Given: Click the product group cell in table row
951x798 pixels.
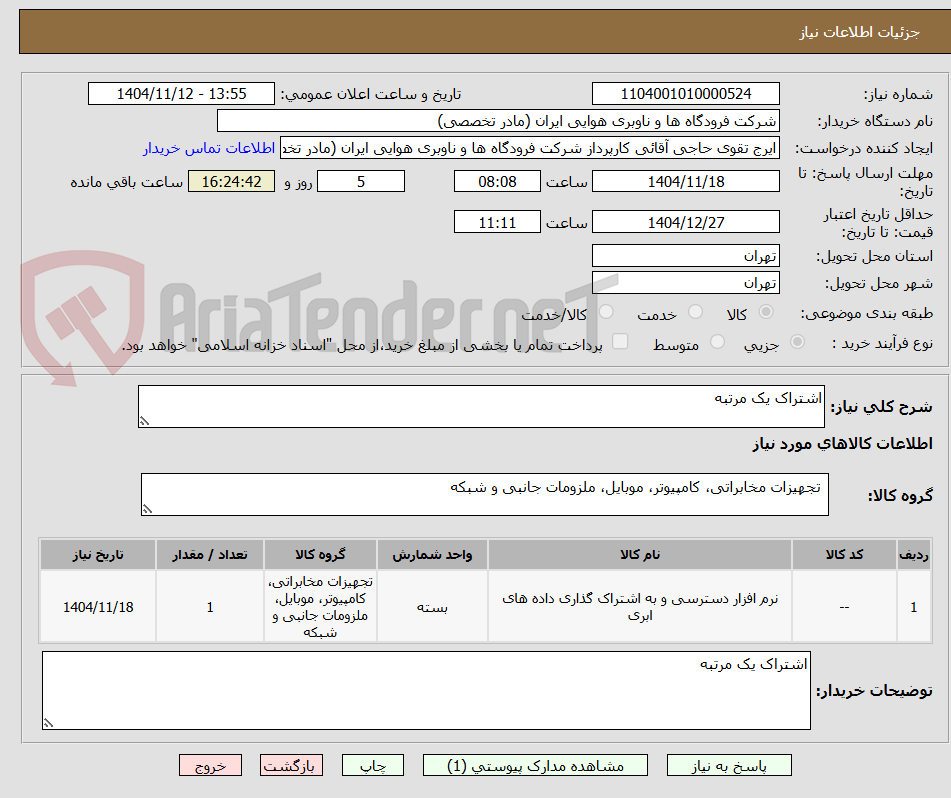Looking at the screenshot, I should [x=320, y=606].
